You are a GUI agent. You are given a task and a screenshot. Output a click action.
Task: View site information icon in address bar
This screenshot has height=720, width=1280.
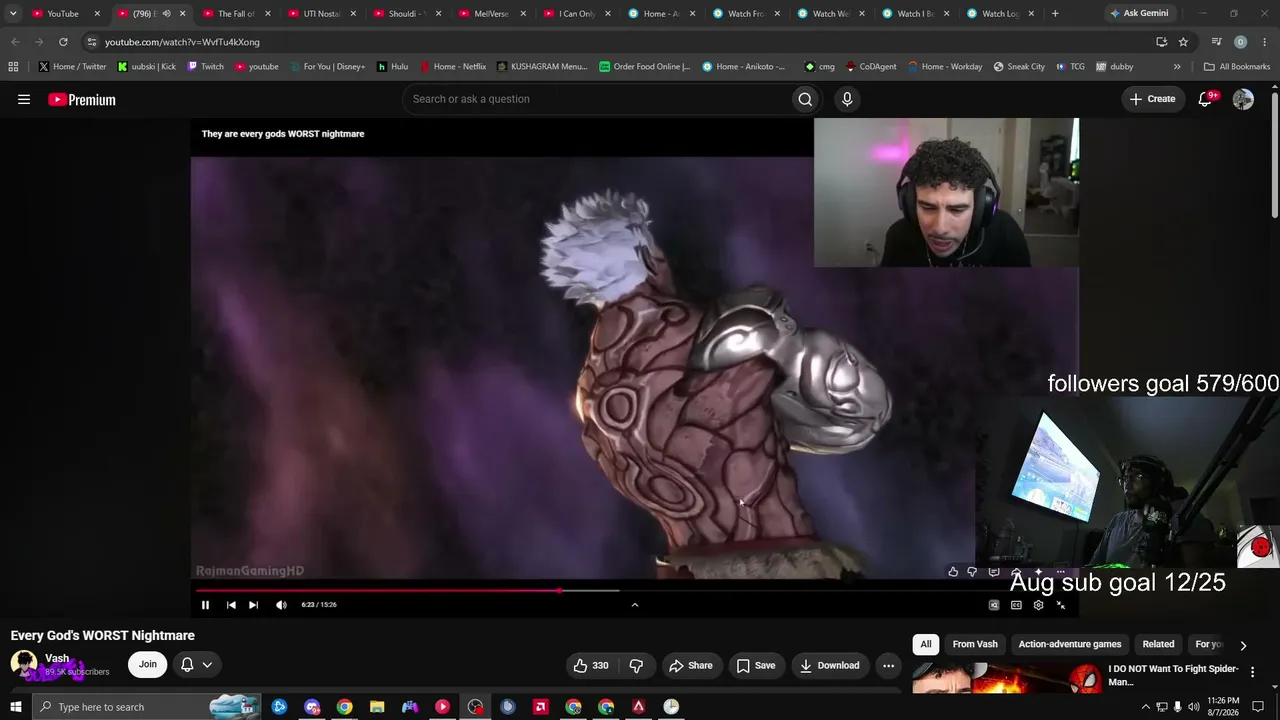pos(92,42)
